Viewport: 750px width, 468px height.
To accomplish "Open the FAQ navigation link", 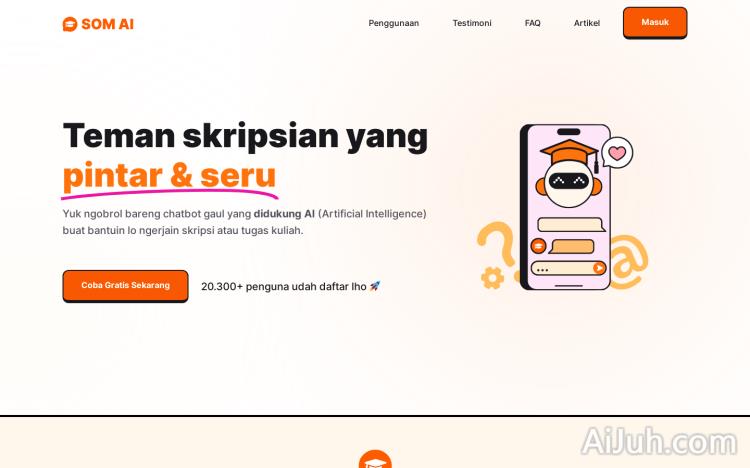I will point(532,23).
